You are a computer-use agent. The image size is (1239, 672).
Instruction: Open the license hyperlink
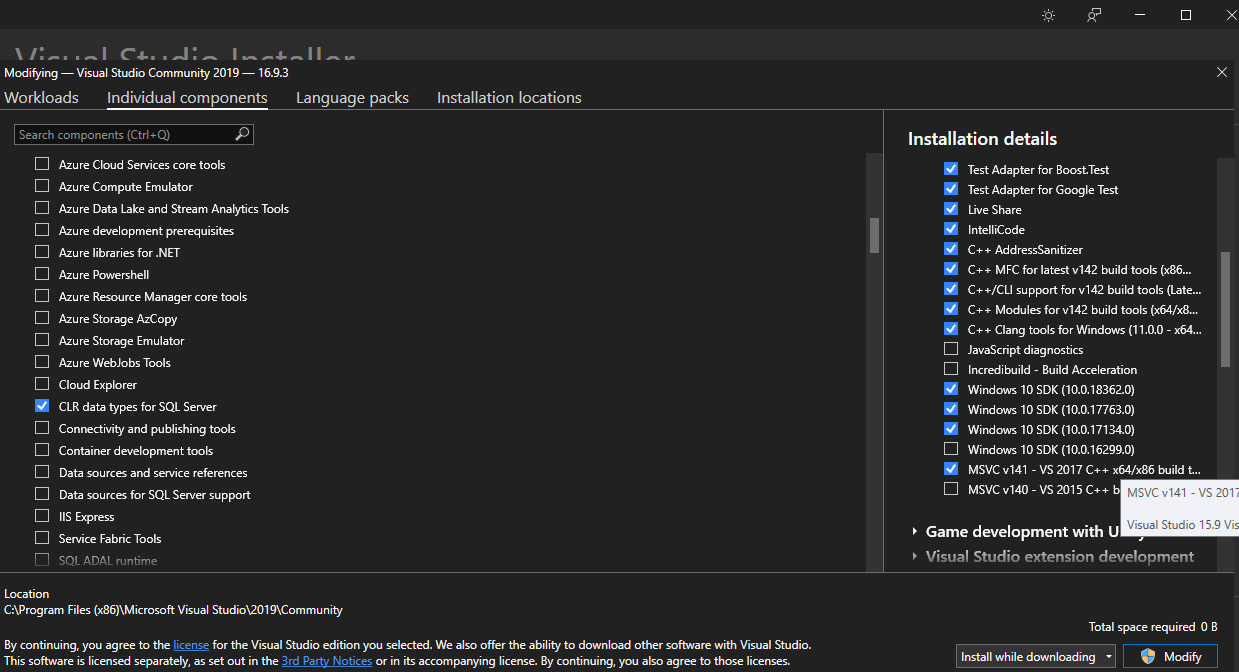click(191, 644)
